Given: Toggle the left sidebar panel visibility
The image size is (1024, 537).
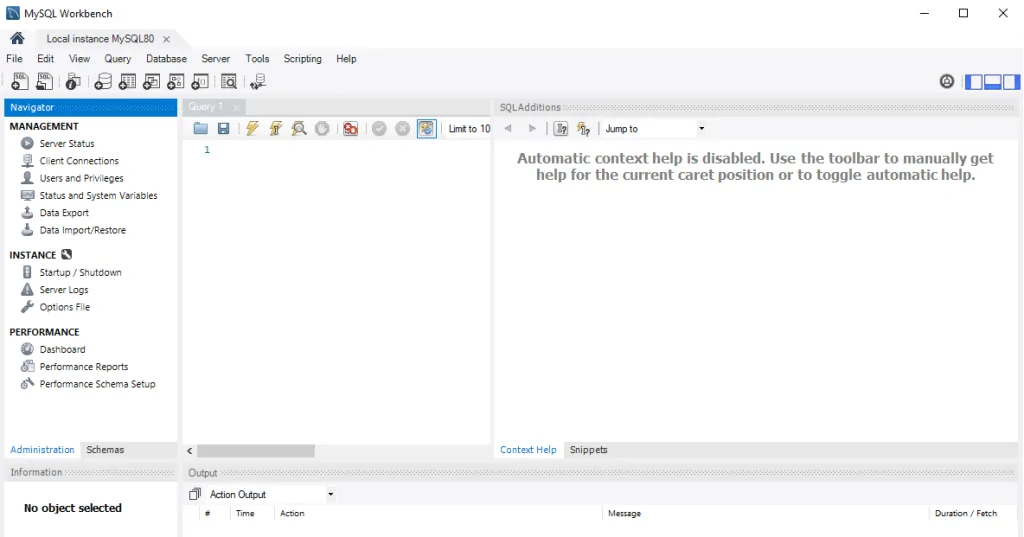Looking at the screenshot, I should coord(974,82).
